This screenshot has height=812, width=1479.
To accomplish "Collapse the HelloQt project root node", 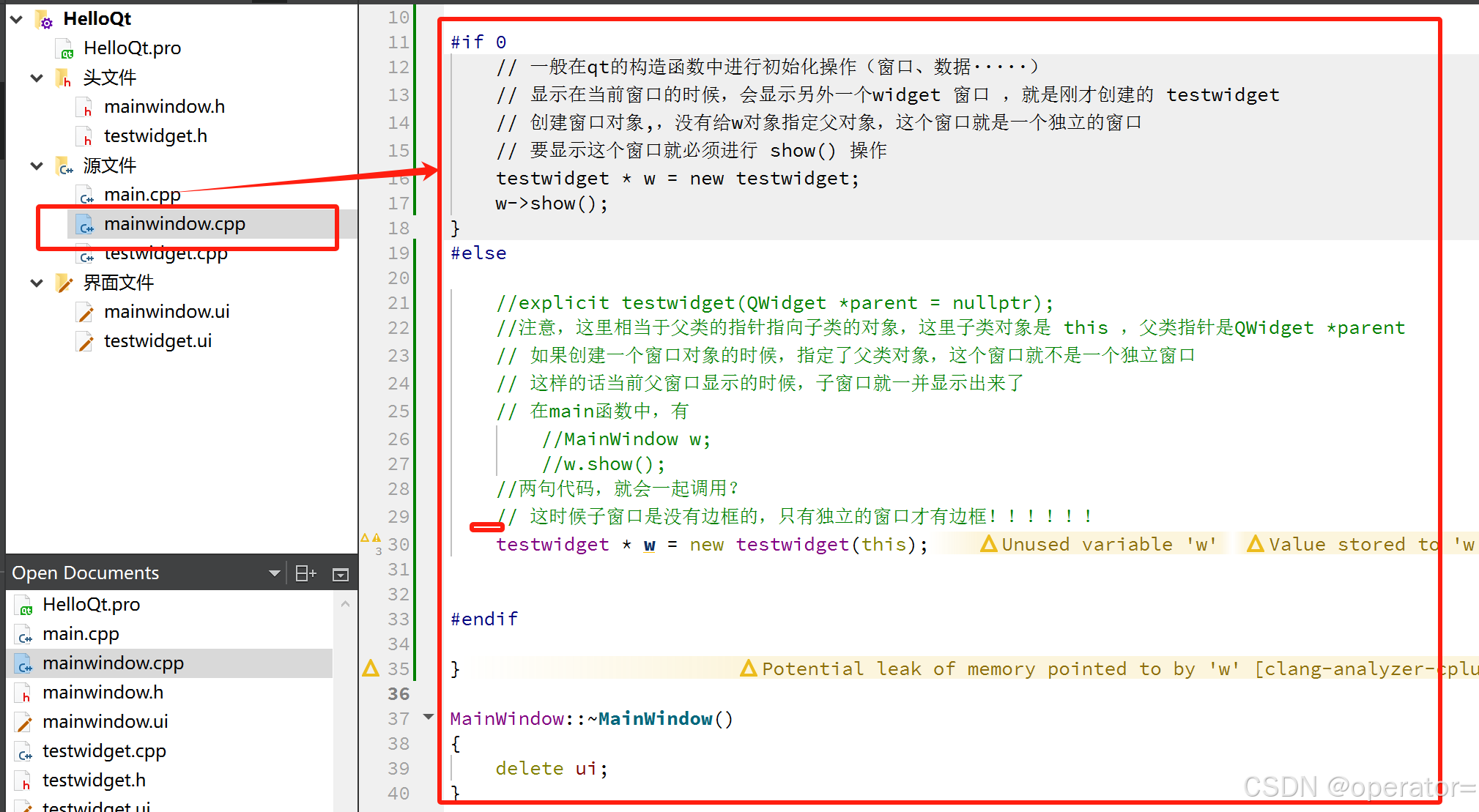I will click(x=17, y=19).
